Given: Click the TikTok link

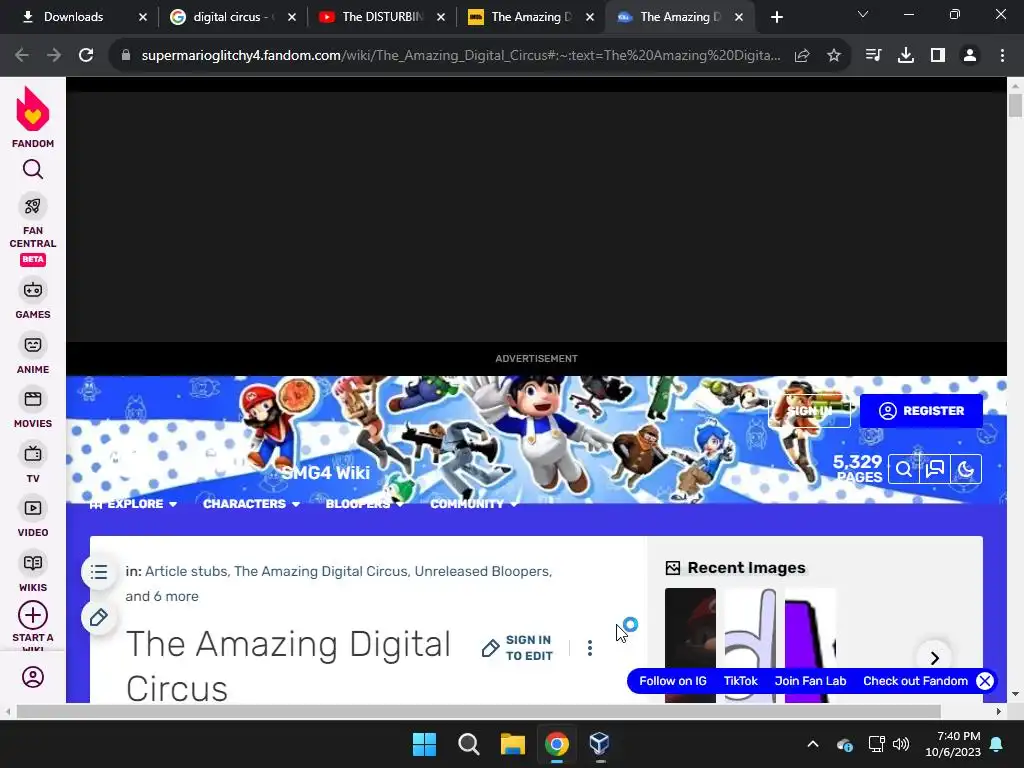Looking at the screenshot, I should click(x=741, y=681).
